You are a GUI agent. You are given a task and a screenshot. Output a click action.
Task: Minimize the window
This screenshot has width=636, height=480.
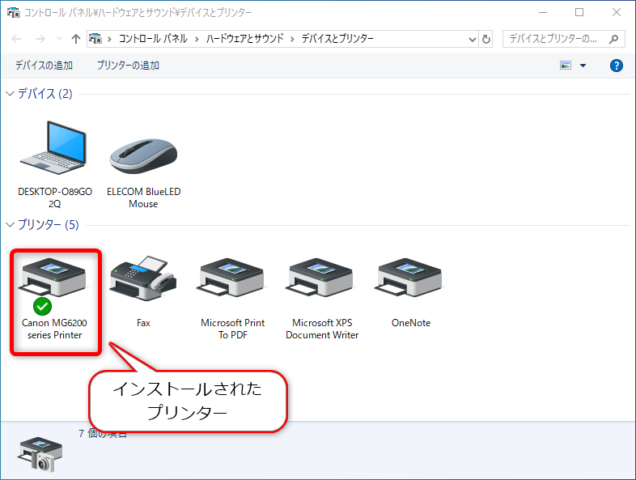[543, 13]
